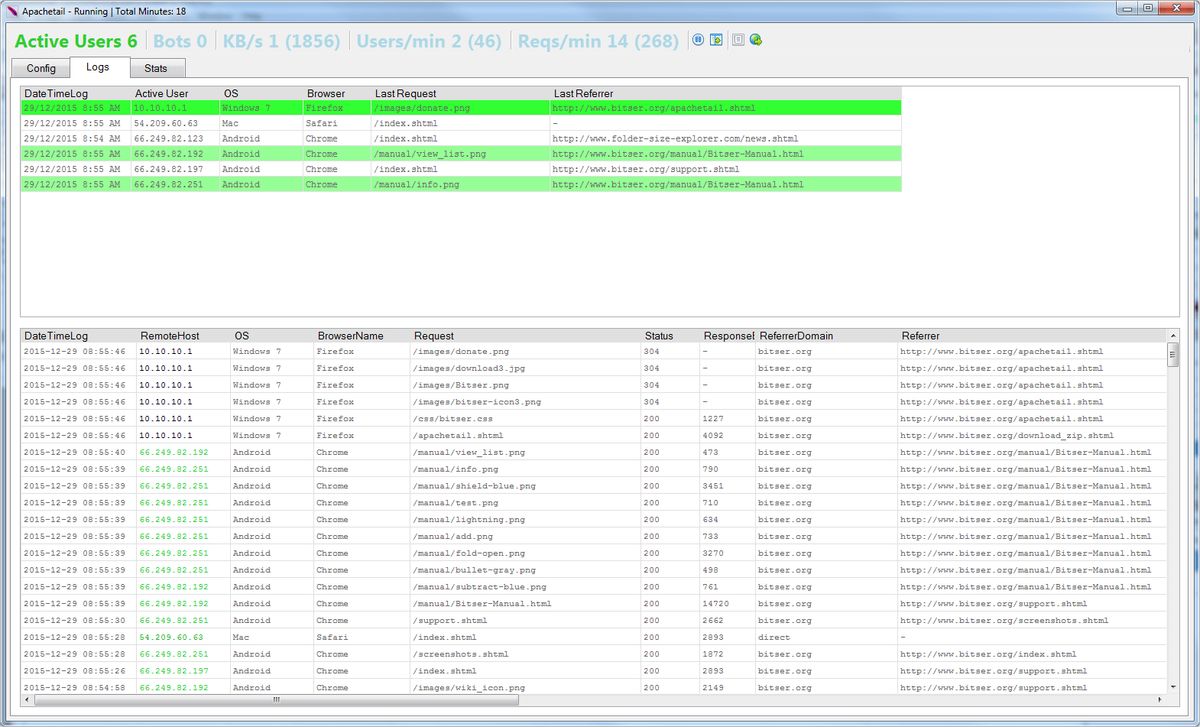Select the active user row 54.209.60.63
Screen dimensions: 1200x727
point(461,123)
